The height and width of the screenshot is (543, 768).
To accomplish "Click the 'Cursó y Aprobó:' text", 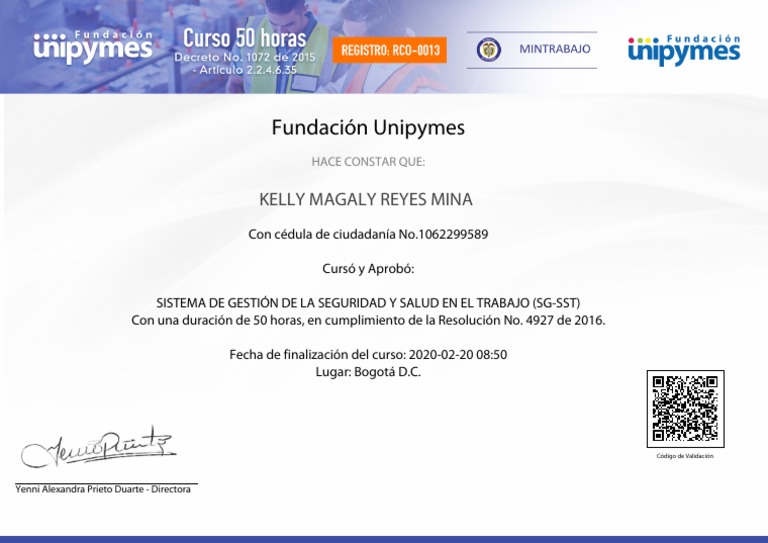I will pyautogui.click(x=368, y=269).
